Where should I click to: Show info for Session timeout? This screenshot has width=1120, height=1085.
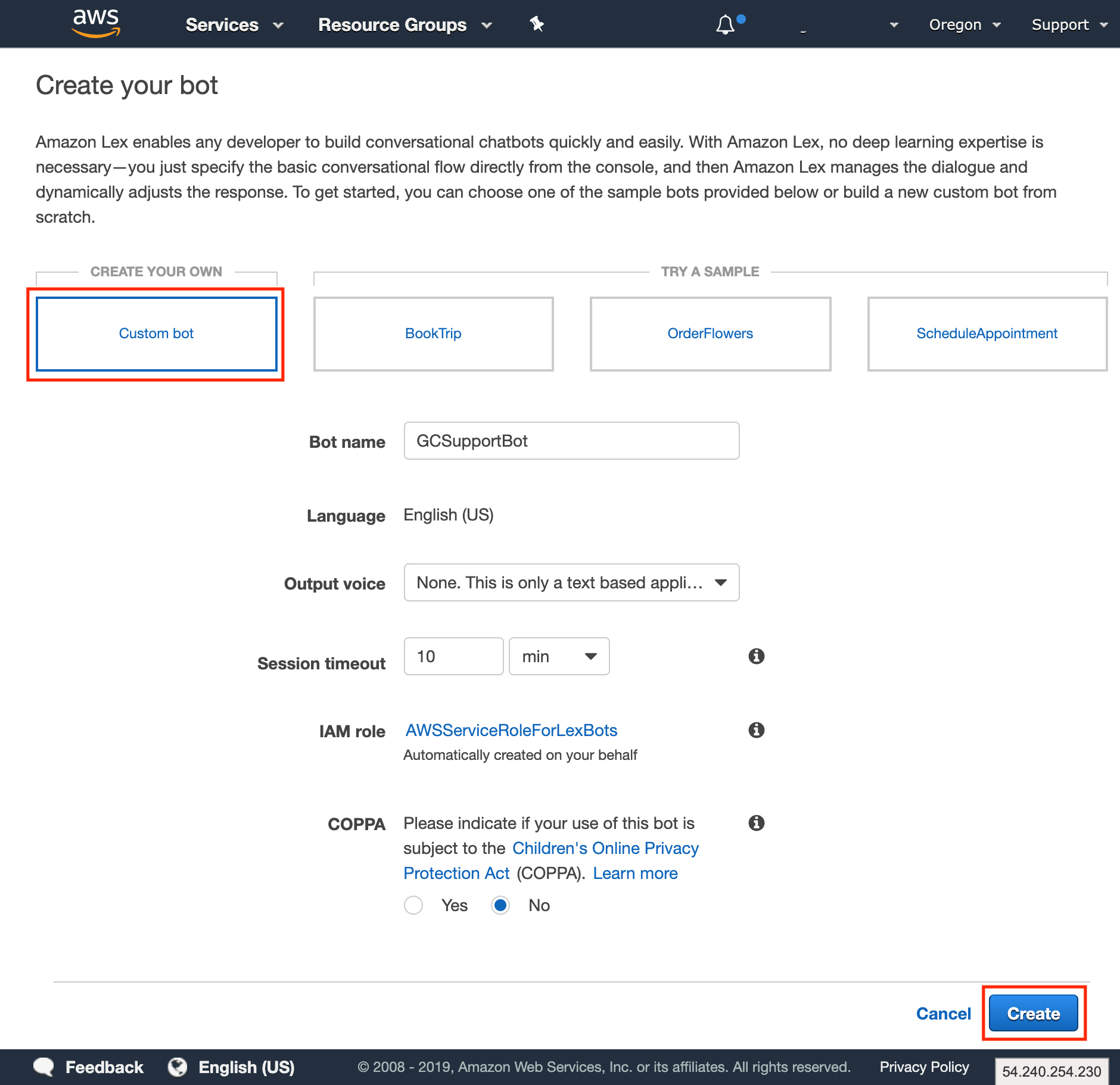coord(756,656)
